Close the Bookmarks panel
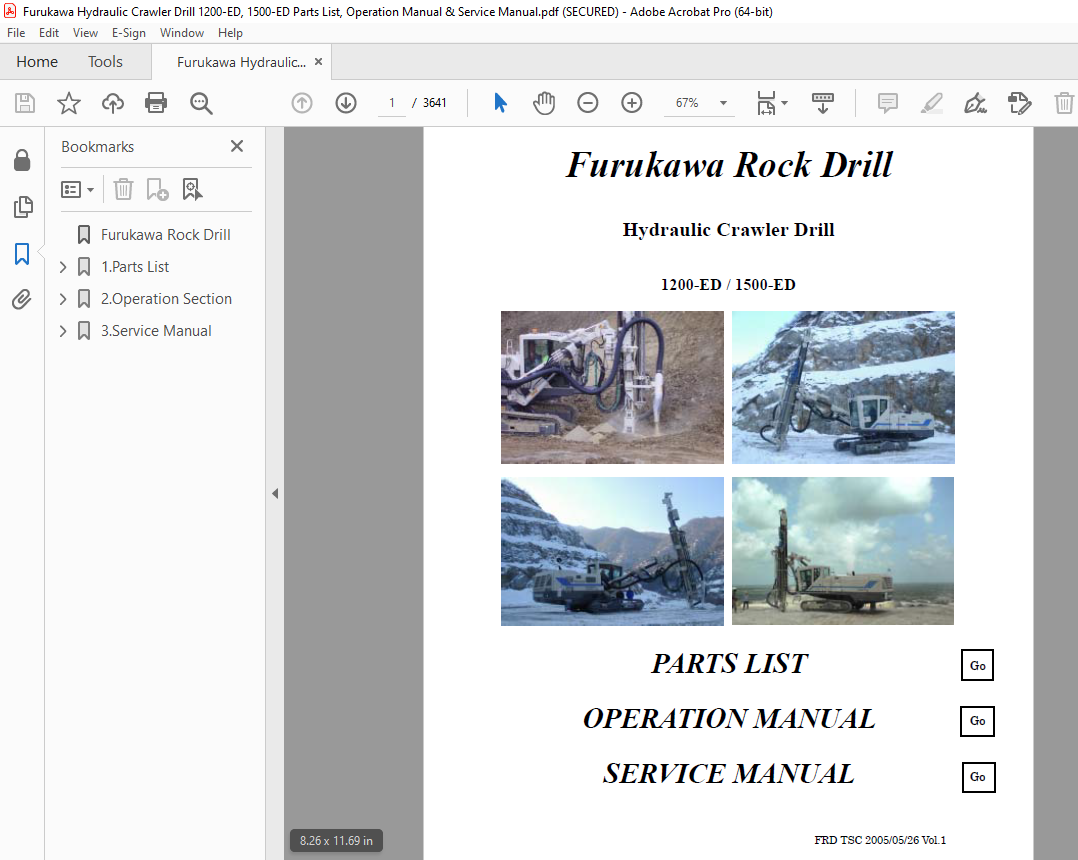The height and width of the screenshot is (860, 1078). 237,146
